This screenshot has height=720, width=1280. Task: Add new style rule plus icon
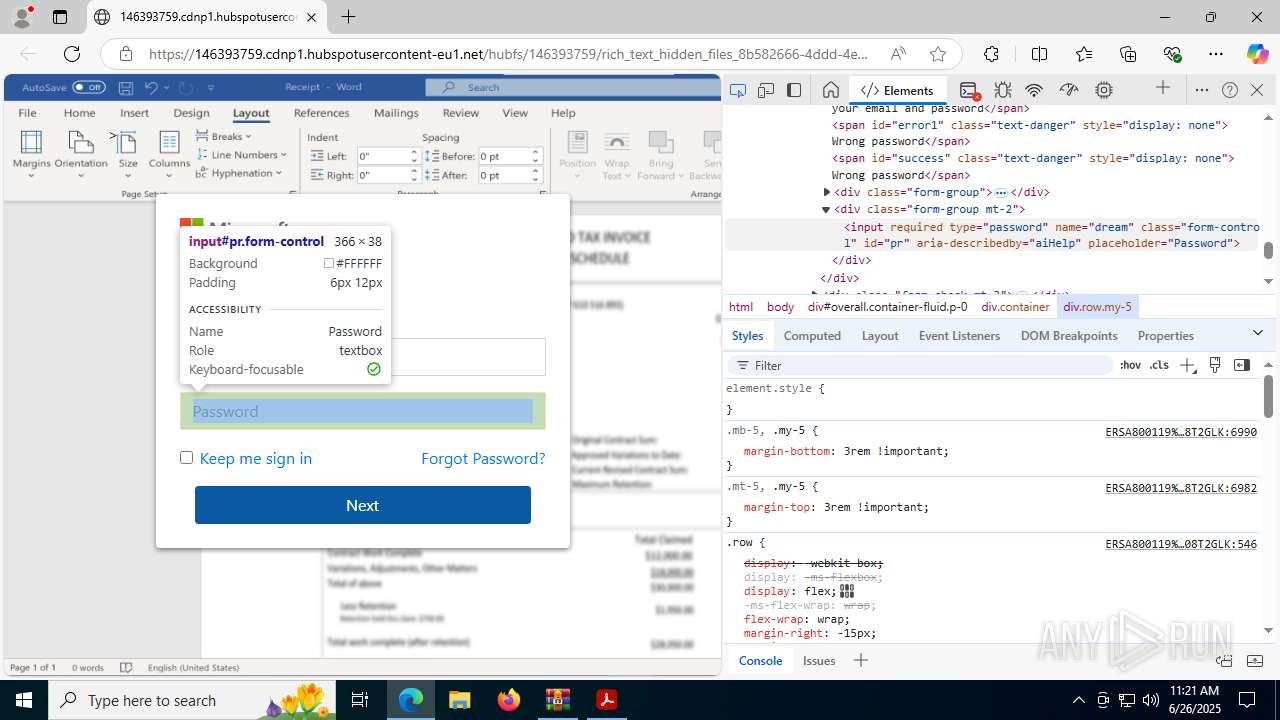(x=1187, y=365)
